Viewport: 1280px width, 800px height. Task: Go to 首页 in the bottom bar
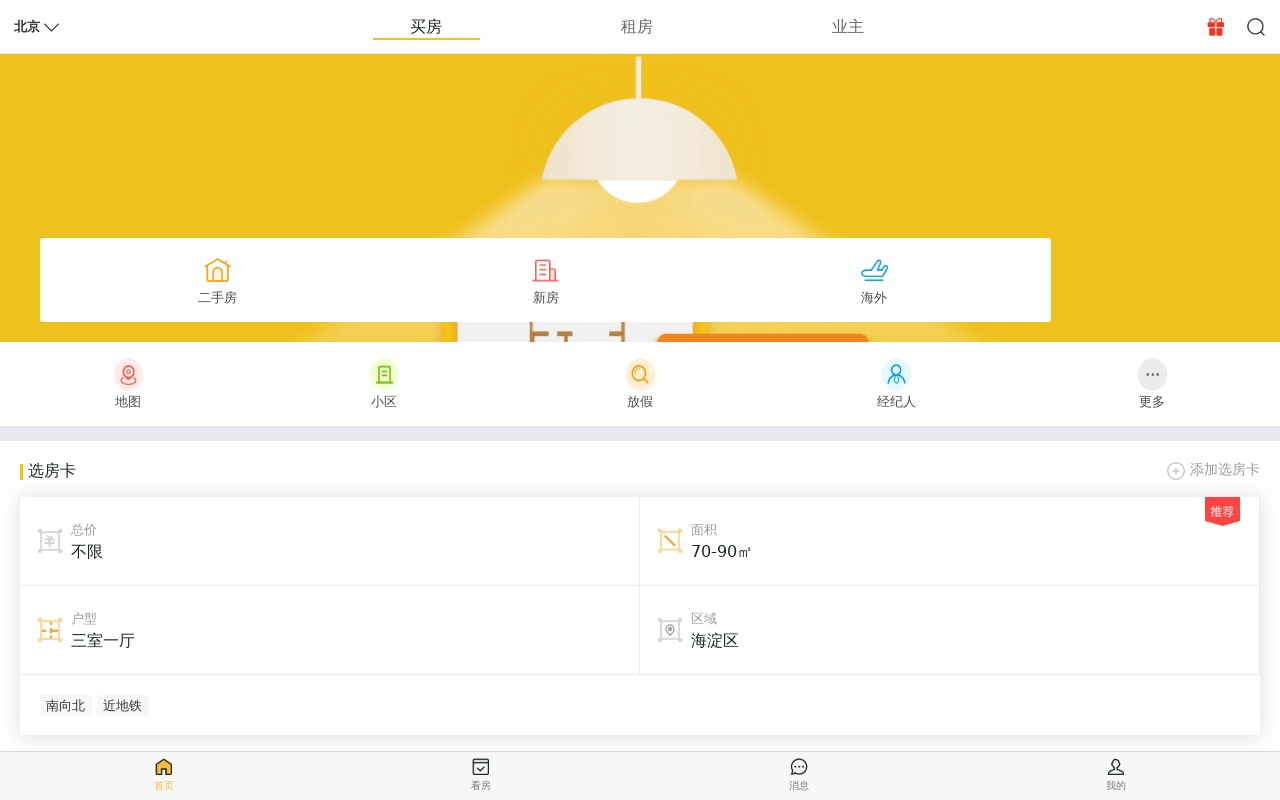(164, 775)
